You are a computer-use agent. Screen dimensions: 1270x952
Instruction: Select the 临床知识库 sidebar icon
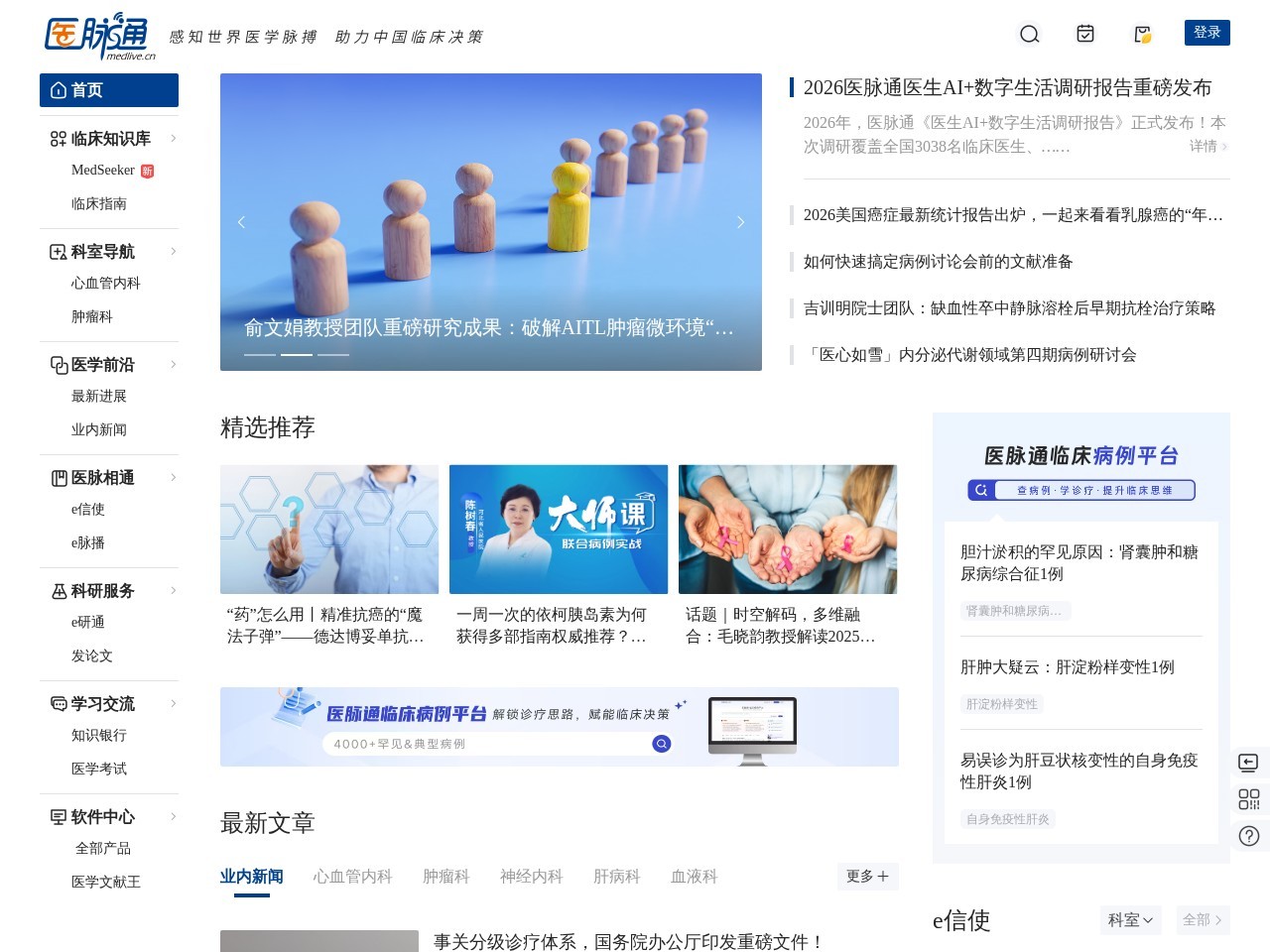pyautogui.click(x=58, y=139)
